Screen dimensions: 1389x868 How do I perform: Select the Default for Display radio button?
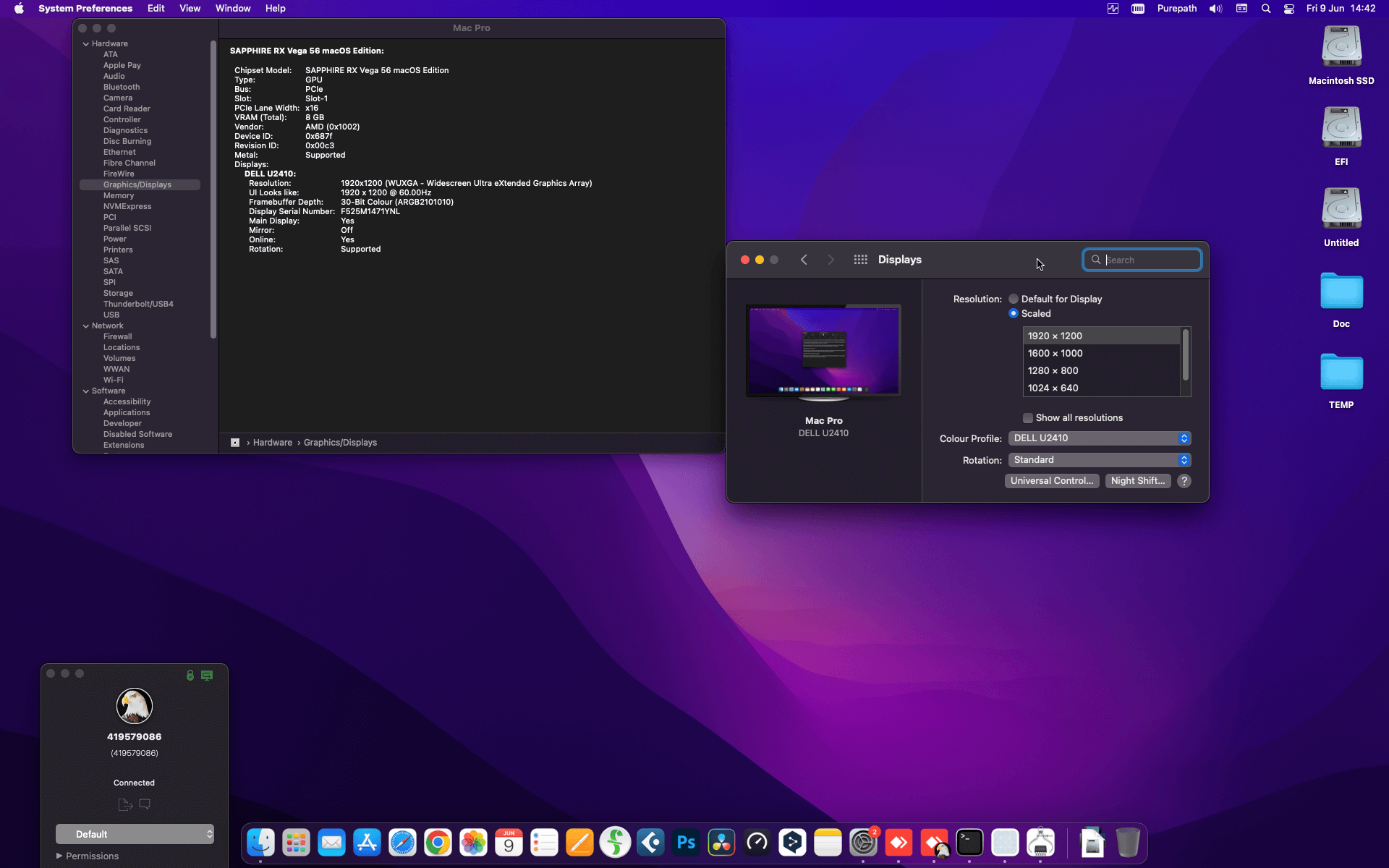click(1014, 299)
